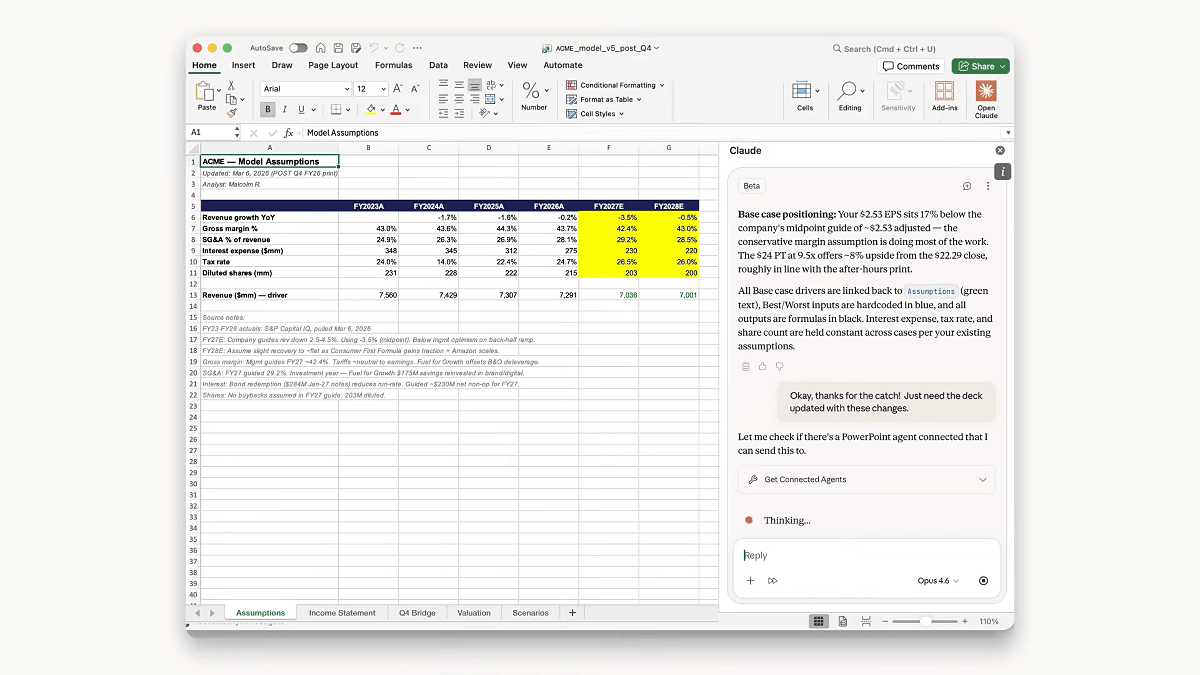Screen dimensions: 1200x675
Task: Click the Comments button
Action: coord(911,66)
